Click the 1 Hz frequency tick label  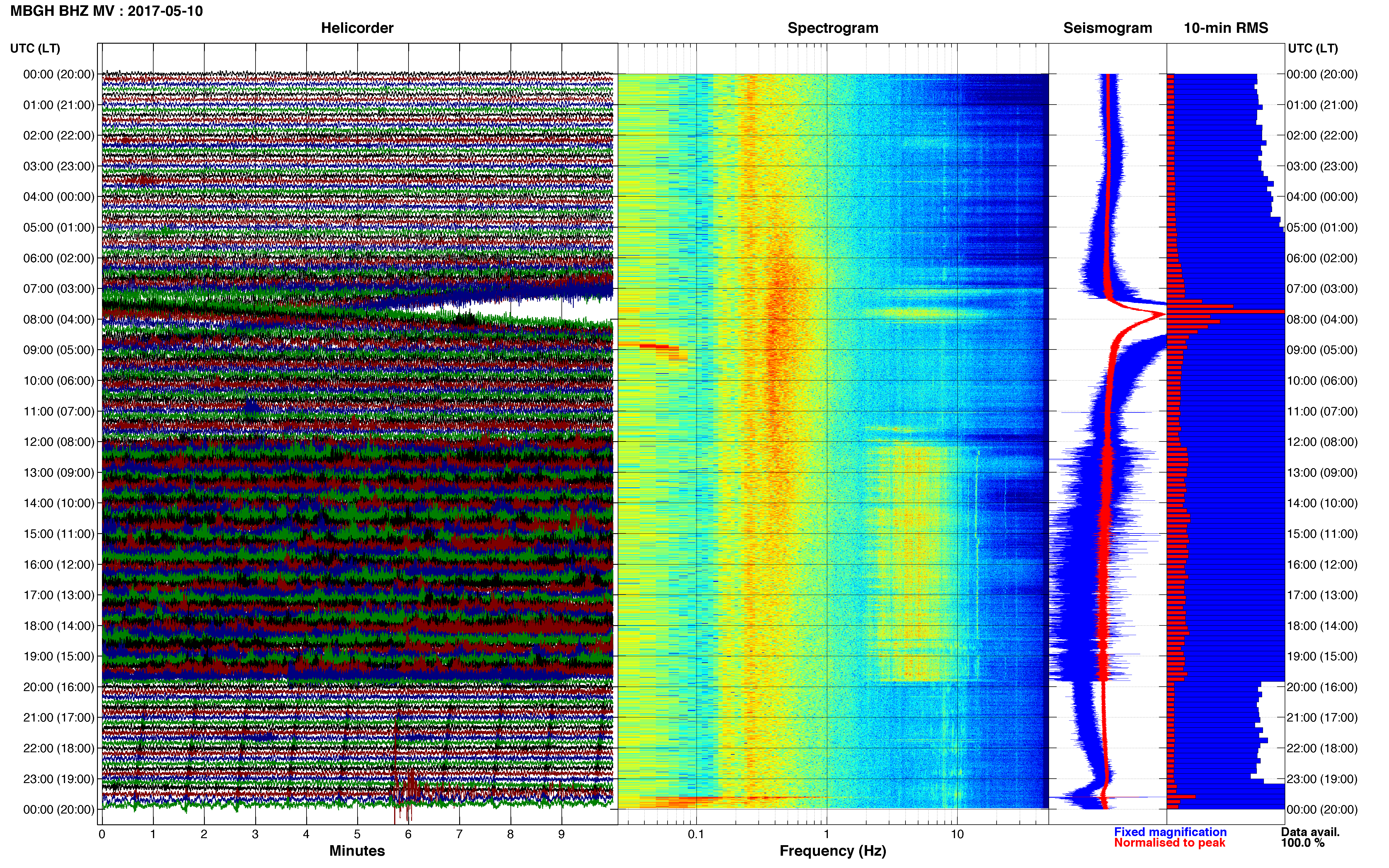826,834
